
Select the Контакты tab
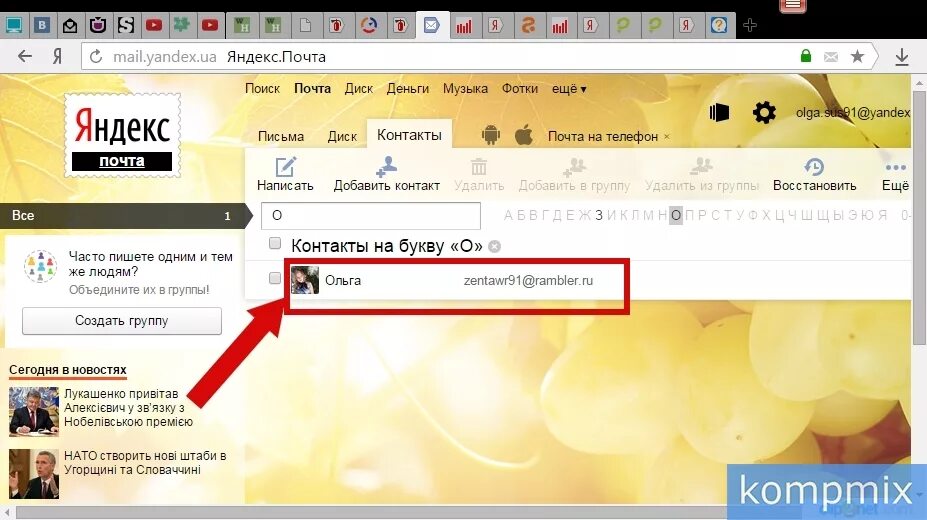pyautogui.click(x=409, y=135)
